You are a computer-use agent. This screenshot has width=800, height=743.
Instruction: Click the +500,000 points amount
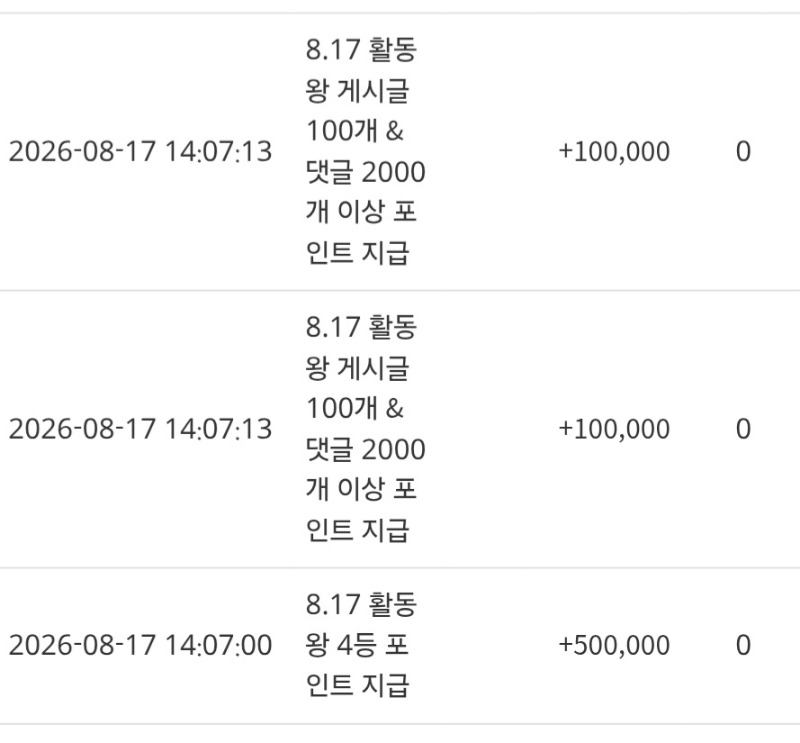[614, 645]
